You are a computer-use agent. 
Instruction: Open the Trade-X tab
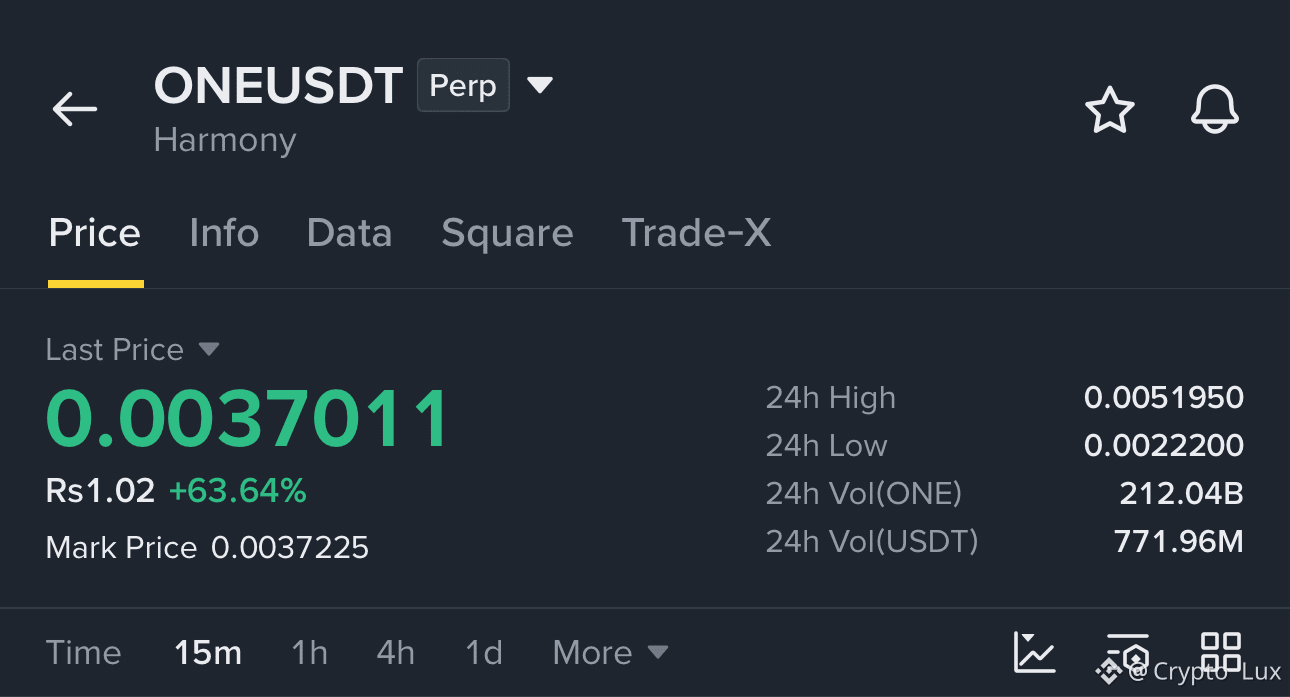(696, 233)
